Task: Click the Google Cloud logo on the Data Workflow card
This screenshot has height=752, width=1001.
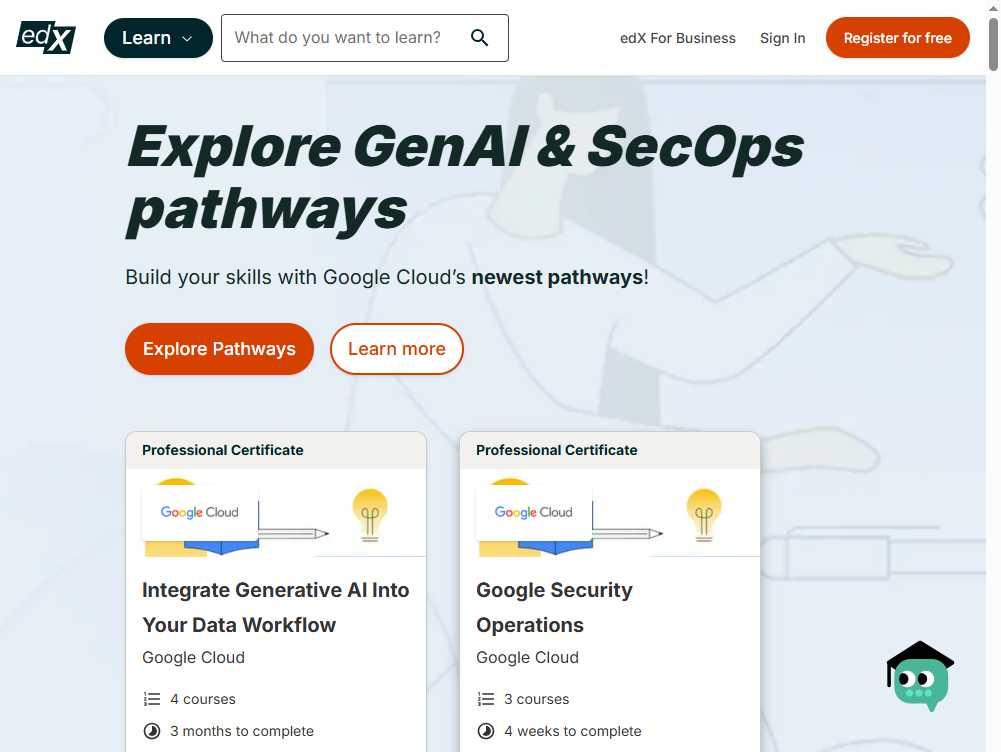Action: (x=198, y=512)
